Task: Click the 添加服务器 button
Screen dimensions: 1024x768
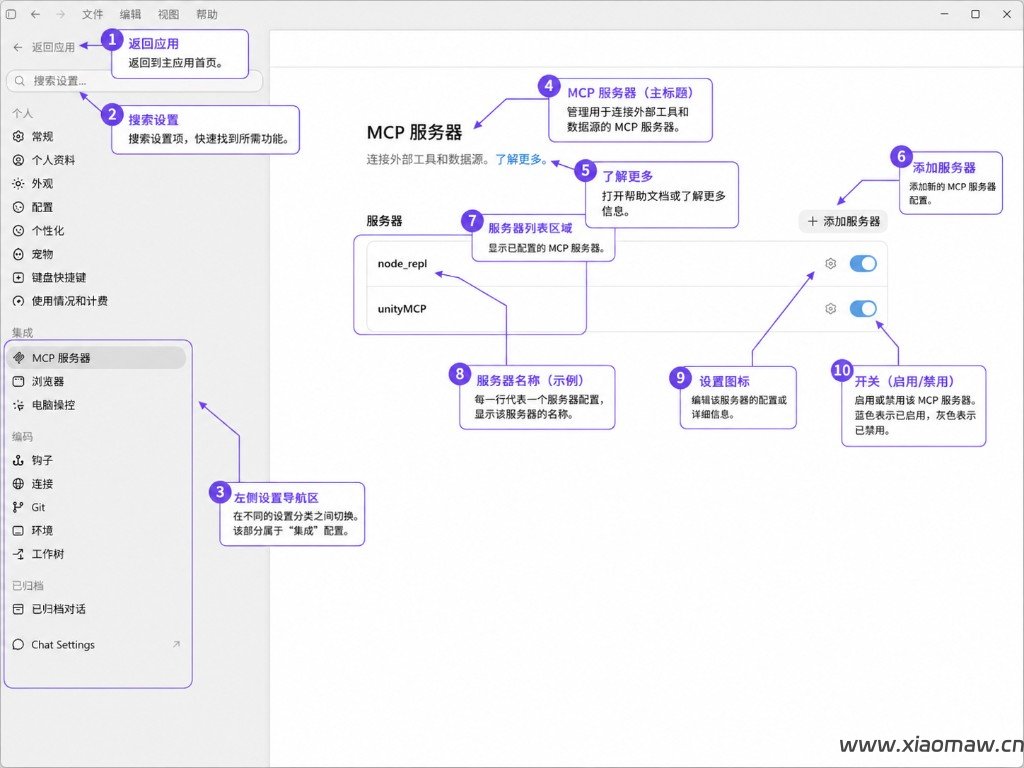Action: click(x=843, y=221)
